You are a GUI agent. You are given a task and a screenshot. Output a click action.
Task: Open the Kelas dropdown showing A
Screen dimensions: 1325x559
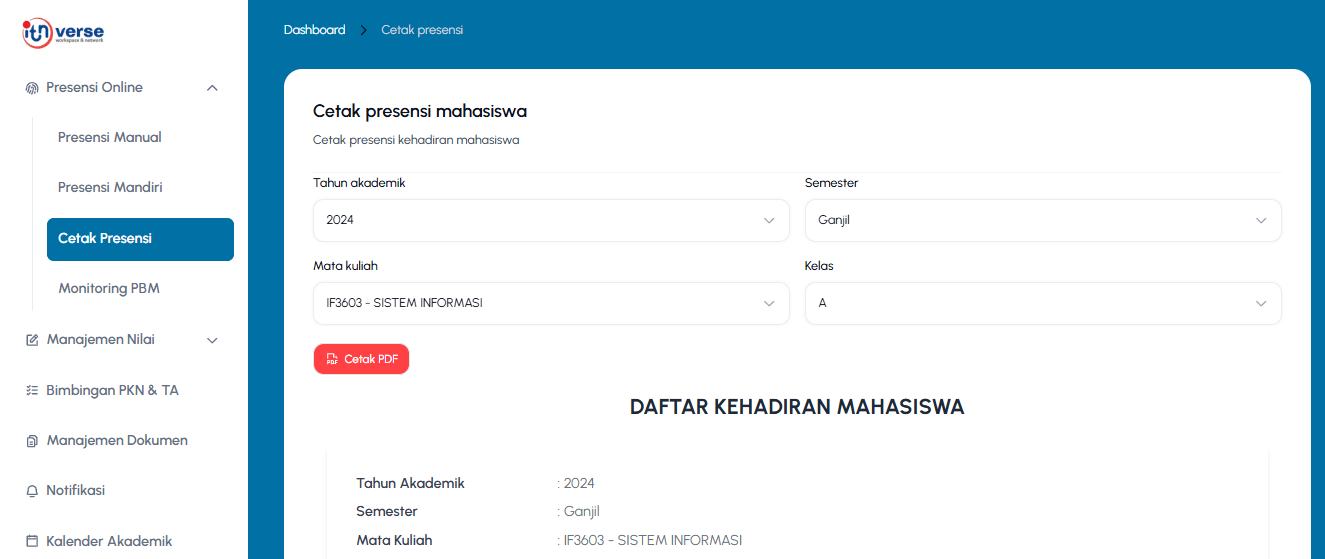pos(1043,303)
